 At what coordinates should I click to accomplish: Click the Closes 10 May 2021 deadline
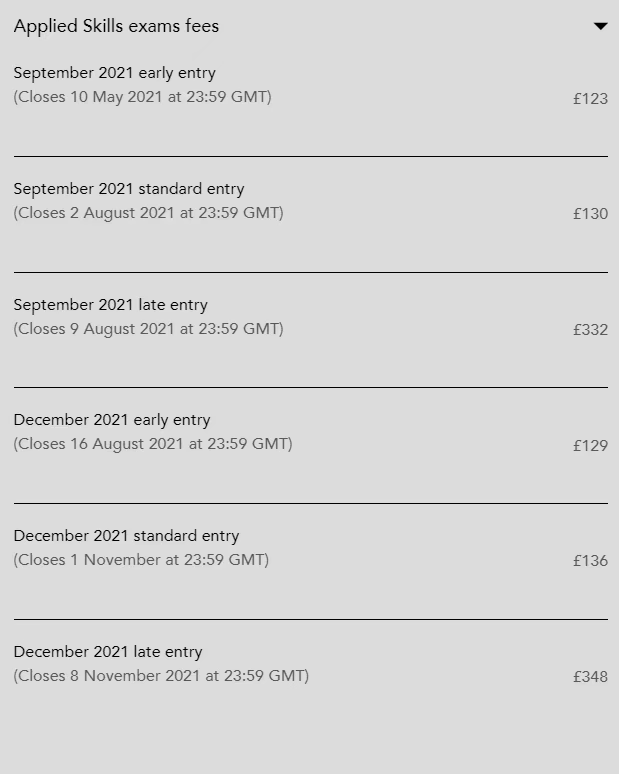(142, 97)
